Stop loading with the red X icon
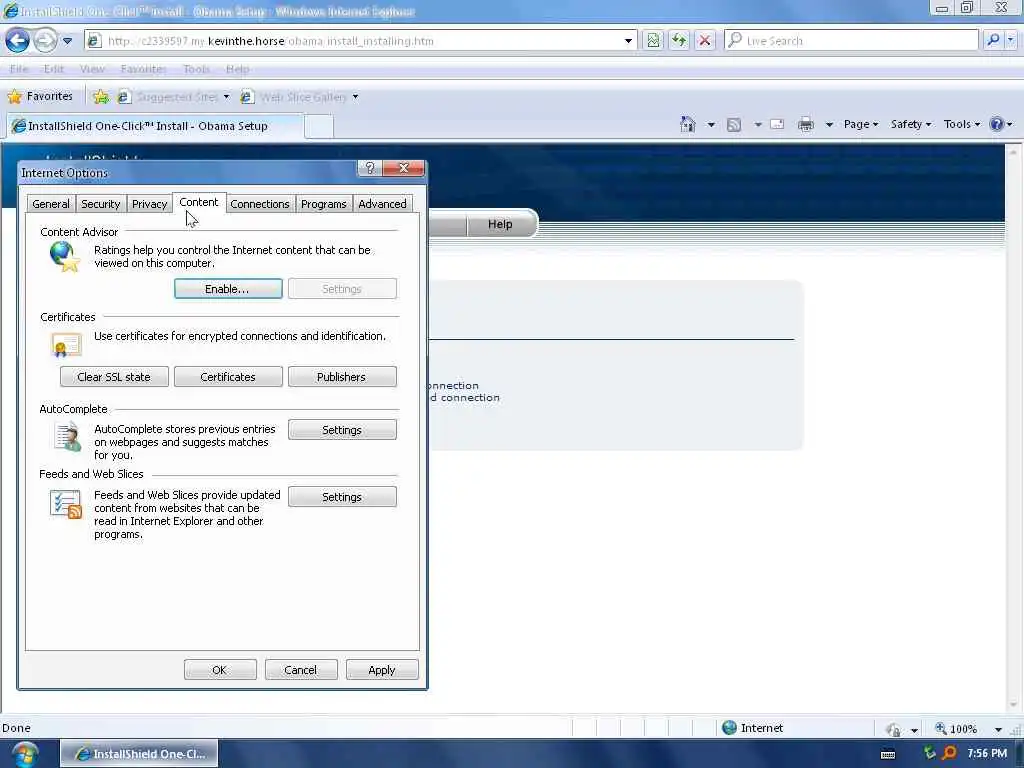Screen dimensions: 1024x768 point(705,40)
